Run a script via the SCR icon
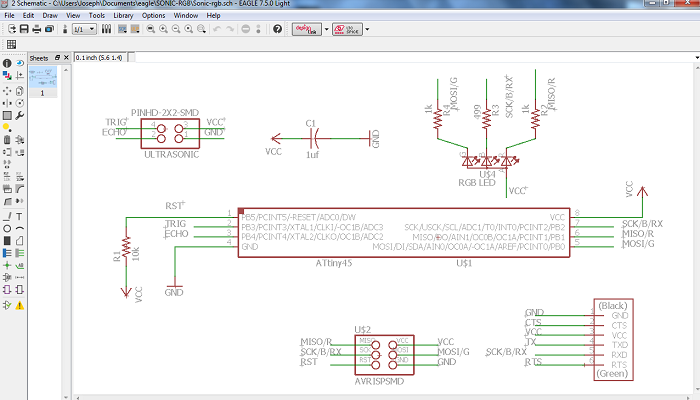Screen dimensions: 700x400 [122, 29]
